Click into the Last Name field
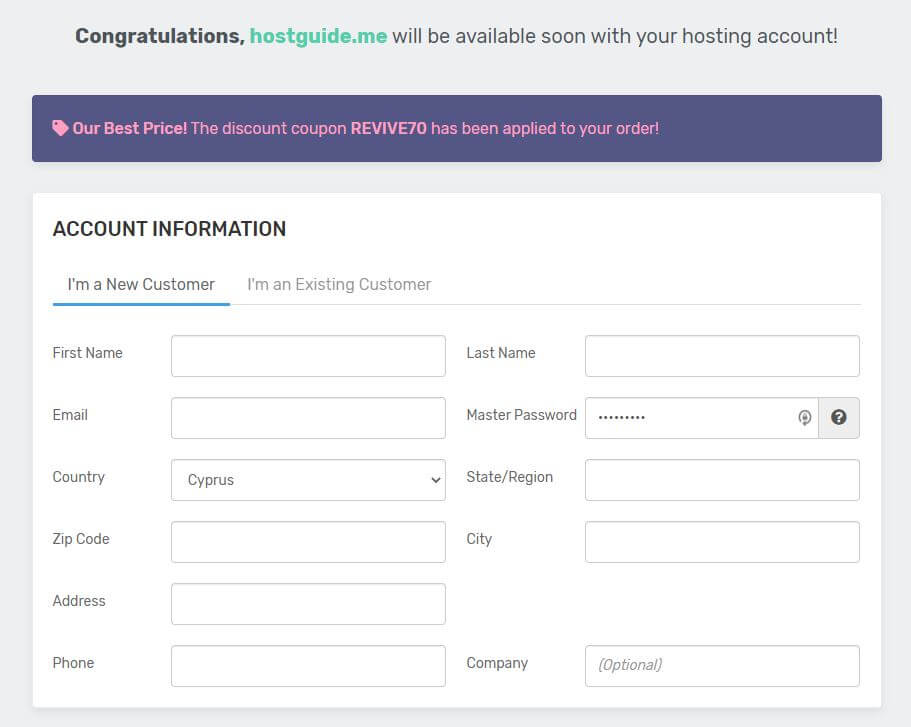 pos(722,356)
